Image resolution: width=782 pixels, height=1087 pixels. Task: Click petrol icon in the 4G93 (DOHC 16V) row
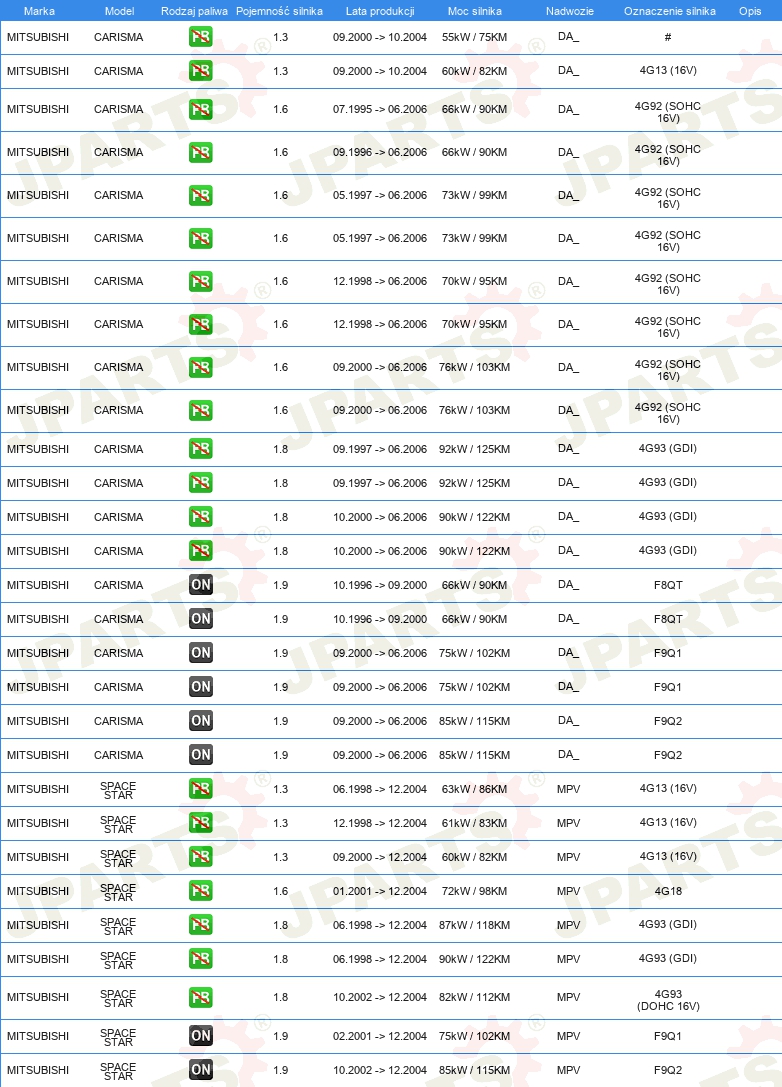click(200, 998)
